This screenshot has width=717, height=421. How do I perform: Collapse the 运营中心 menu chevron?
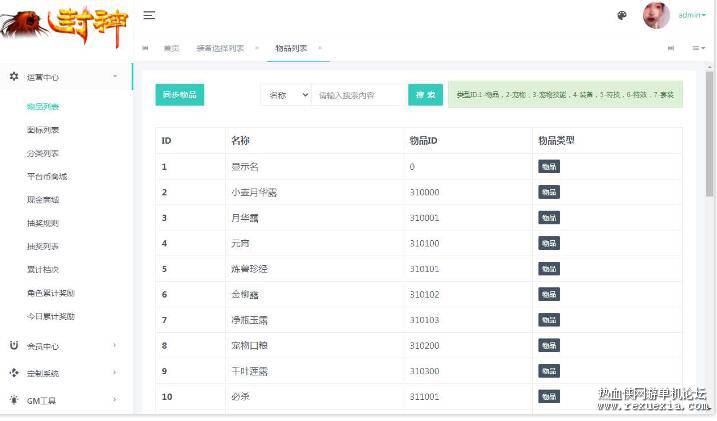(x=115, y=77)
